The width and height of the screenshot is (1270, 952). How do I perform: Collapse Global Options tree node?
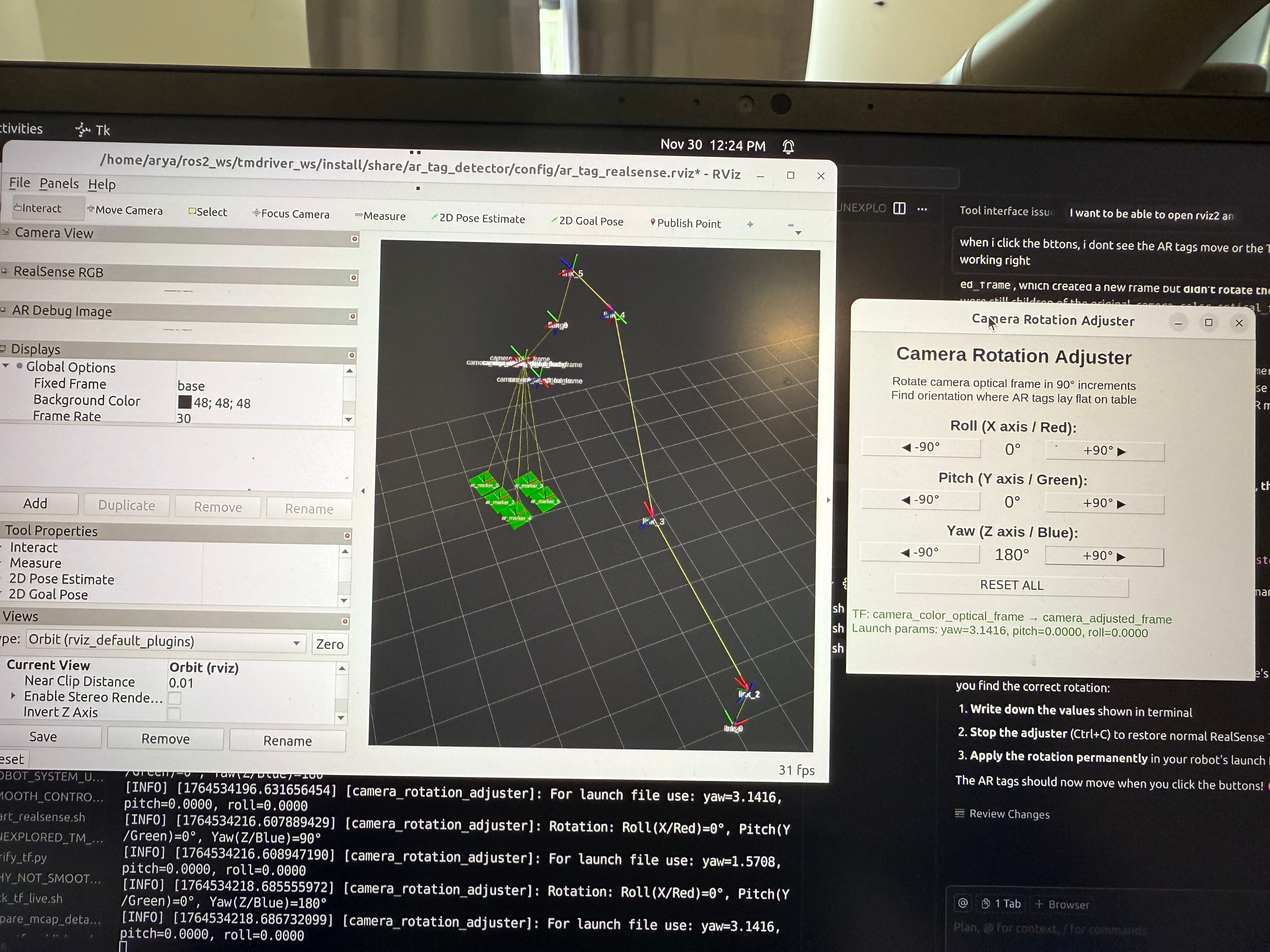tap(6, 366)
